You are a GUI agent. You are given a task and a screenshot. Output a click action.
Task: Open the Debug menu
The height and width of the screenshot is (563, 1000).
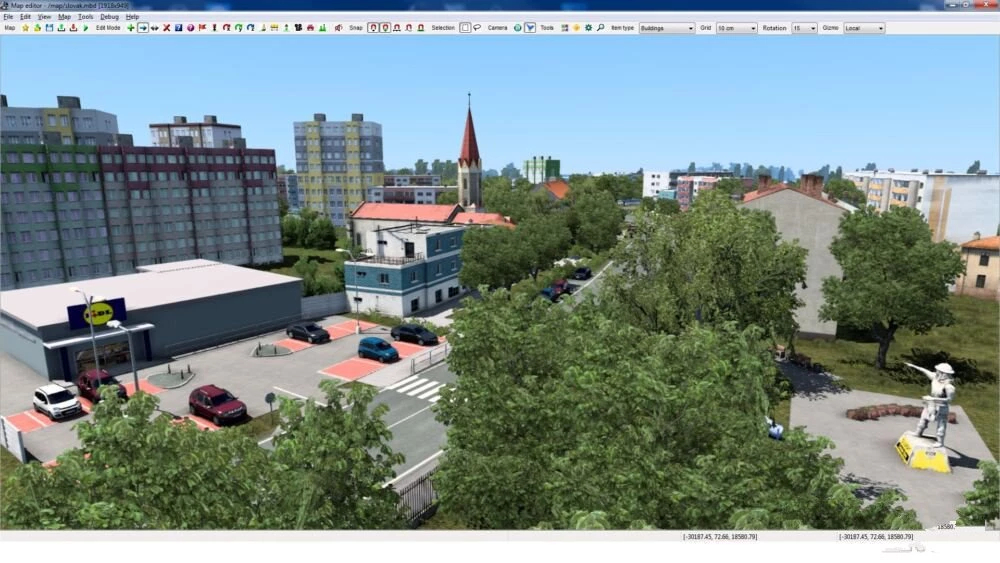point(109,17)
